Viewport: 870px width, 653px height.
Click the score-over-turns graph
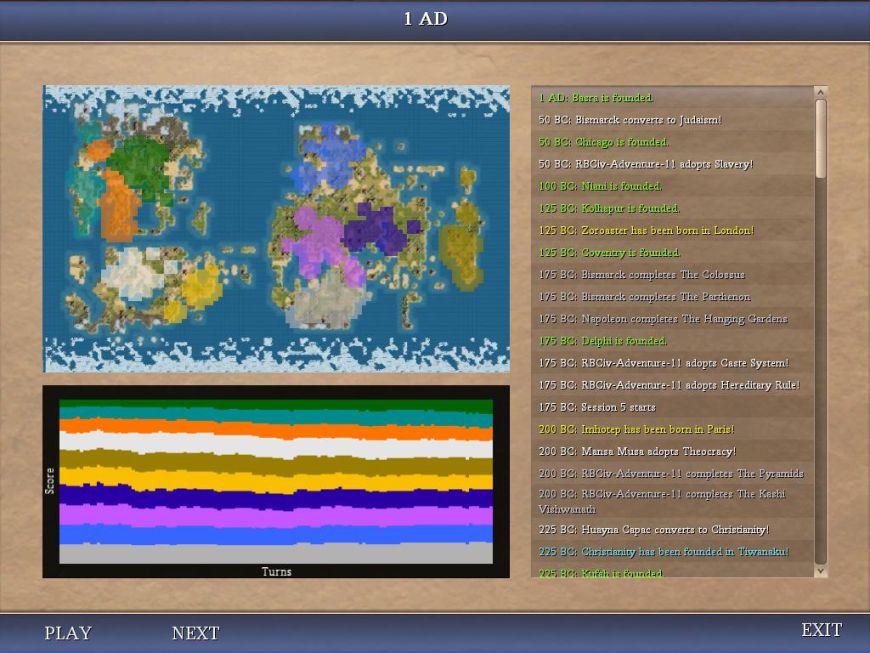click(276, 482)
